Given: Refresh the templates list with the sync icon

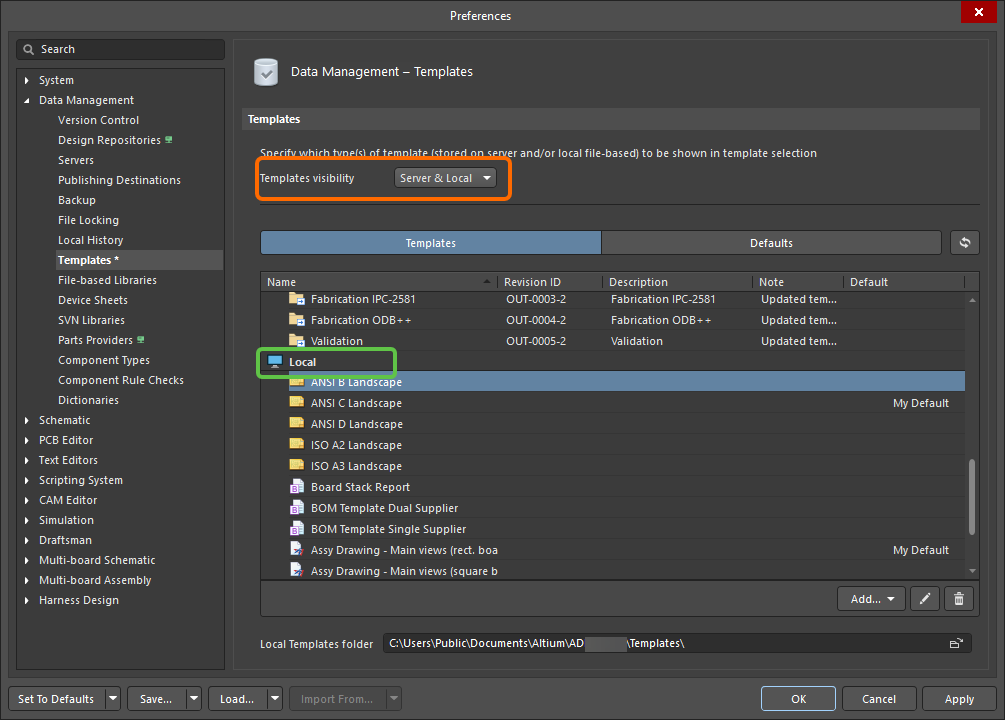Looking at the screenshot, I should [964, 242].
